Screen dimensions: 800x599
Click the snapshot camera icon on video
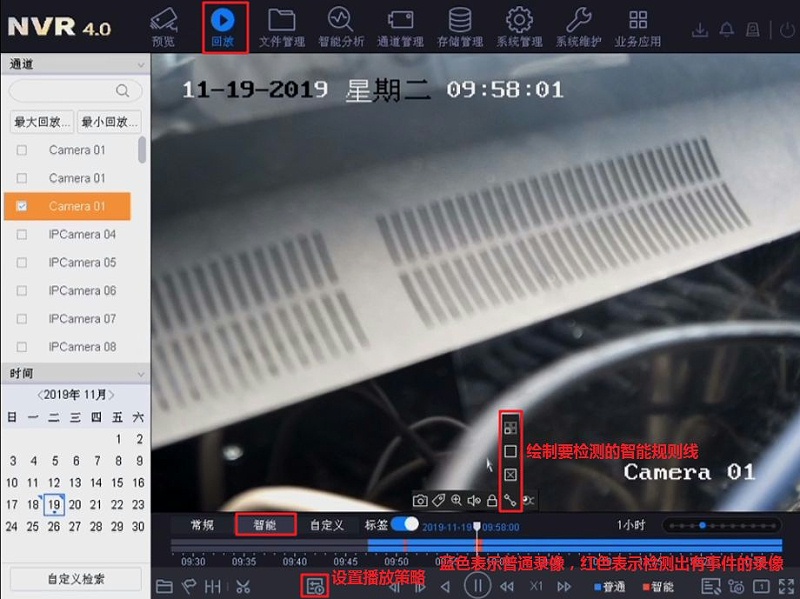point(421,500)
